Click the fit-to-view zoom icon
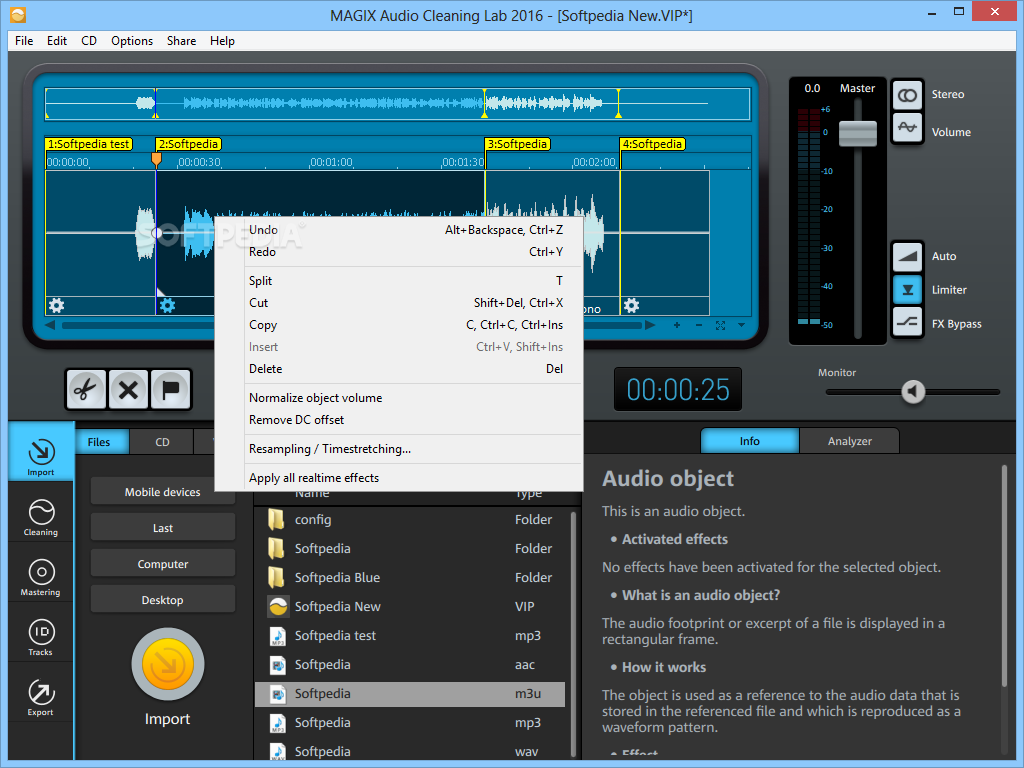Screen dimensions: 1024x768 pos(720,325)
